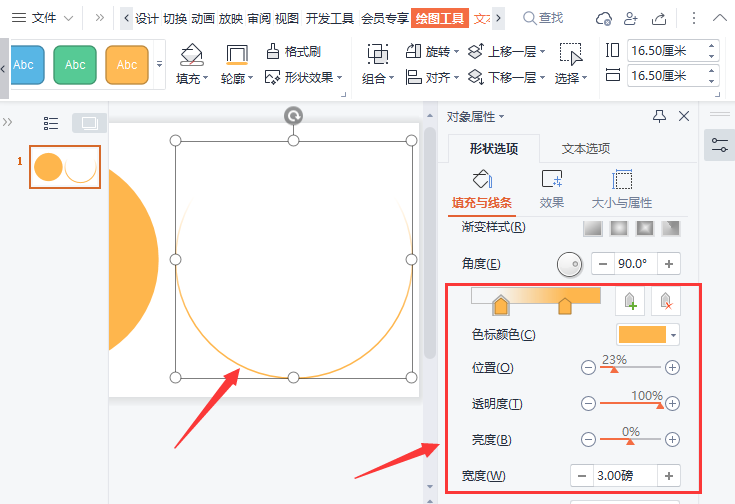Click the add collaborator person icon
Viewport: 735px width, 504px height.
pyautogui.click(x=631, y=18)
